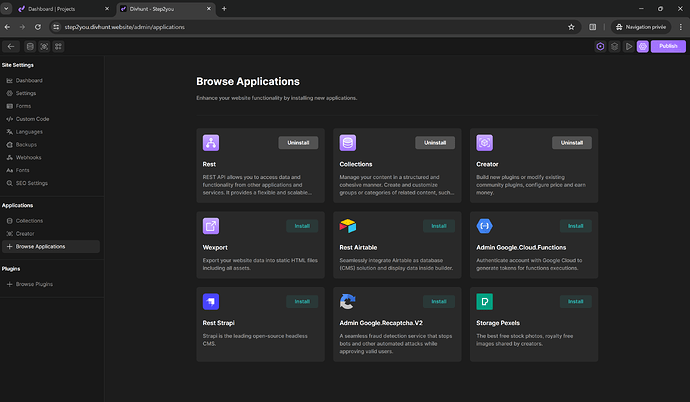Go back with the browser back arrow
The height and width of the screenshot is (402, 690).
pyautogui.click(x=7, y=27)
